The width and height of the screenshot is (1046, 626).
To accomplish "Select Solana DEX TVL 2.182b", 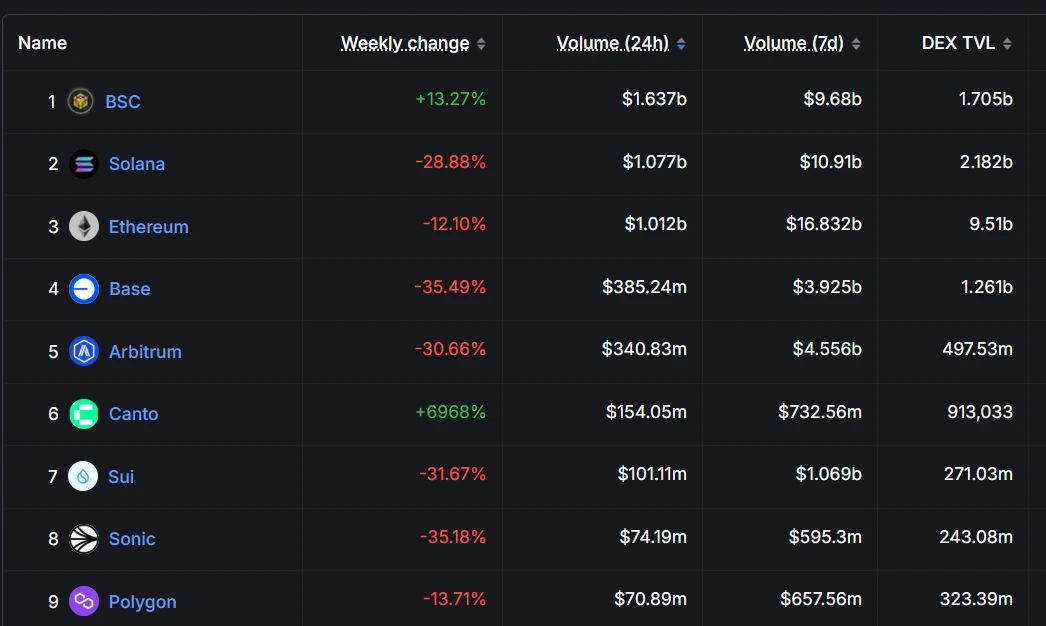I will point(986,162).
